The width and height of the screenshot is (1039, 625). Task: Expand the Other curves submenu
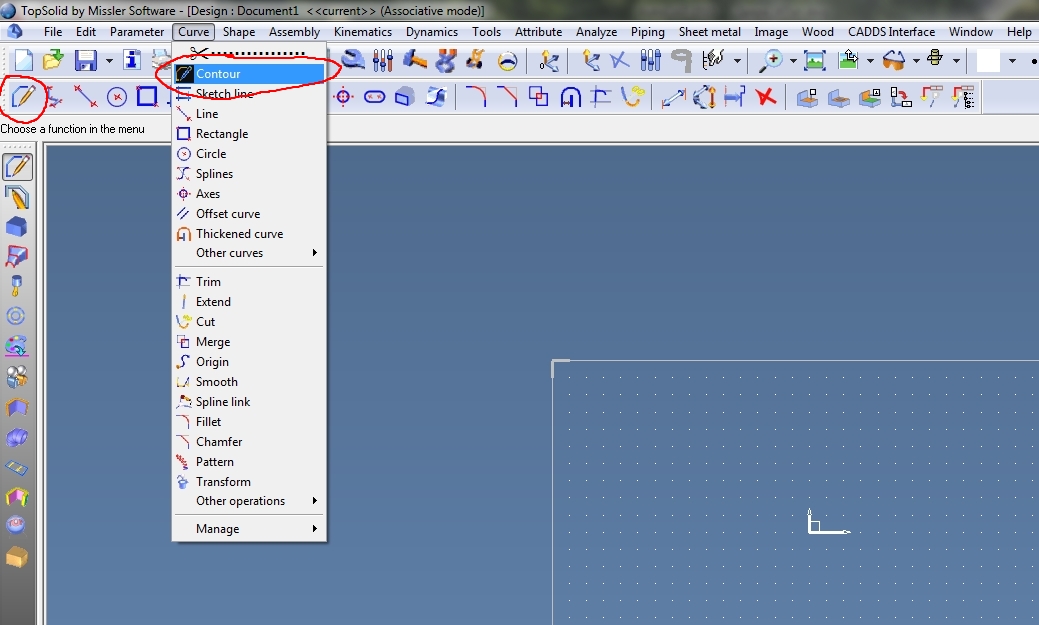pyautogui.click(x=249, y=253)
